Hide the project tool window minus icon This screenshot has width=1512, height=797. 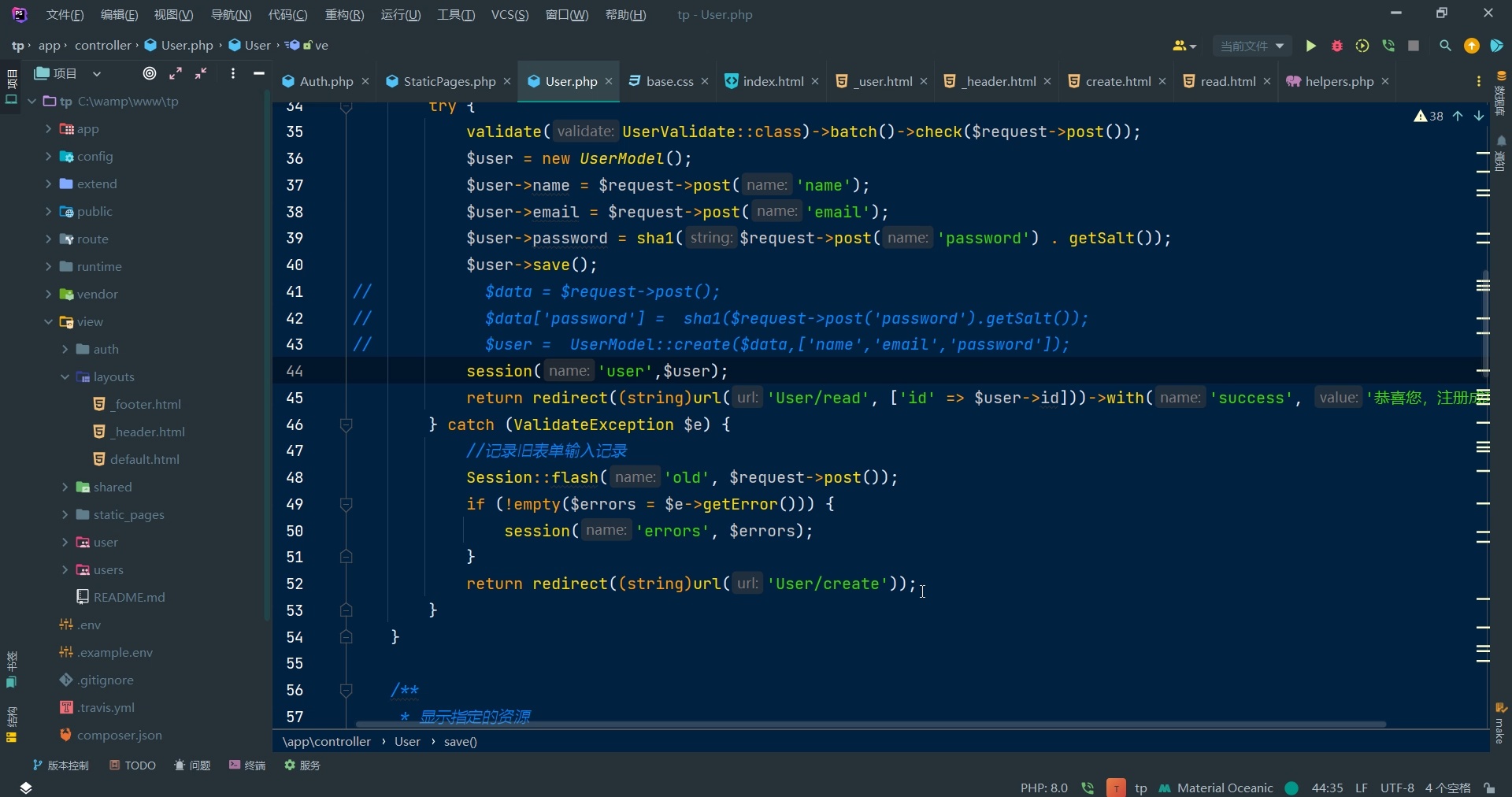258,73
